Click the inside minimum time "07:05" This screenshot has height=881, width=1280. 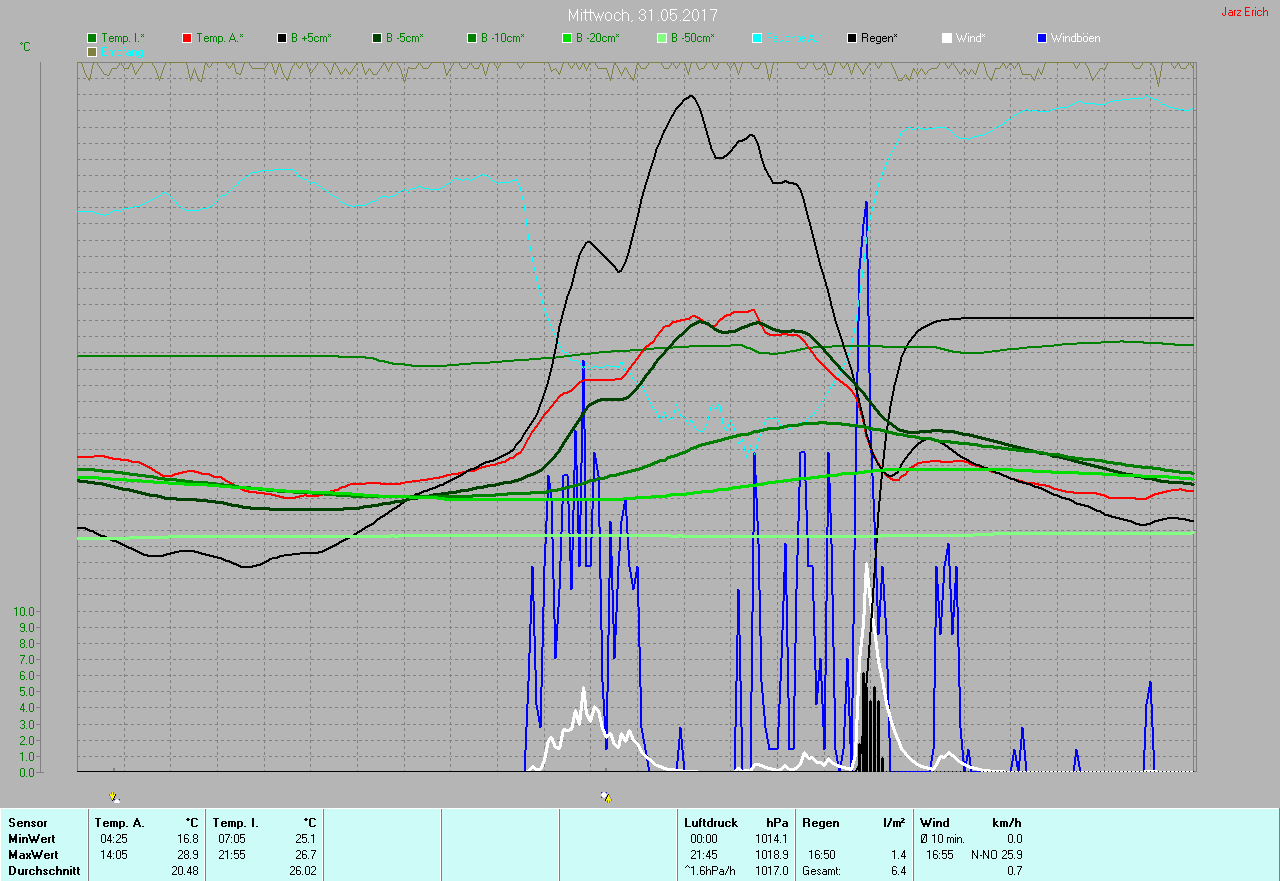(x=232, y=839)
